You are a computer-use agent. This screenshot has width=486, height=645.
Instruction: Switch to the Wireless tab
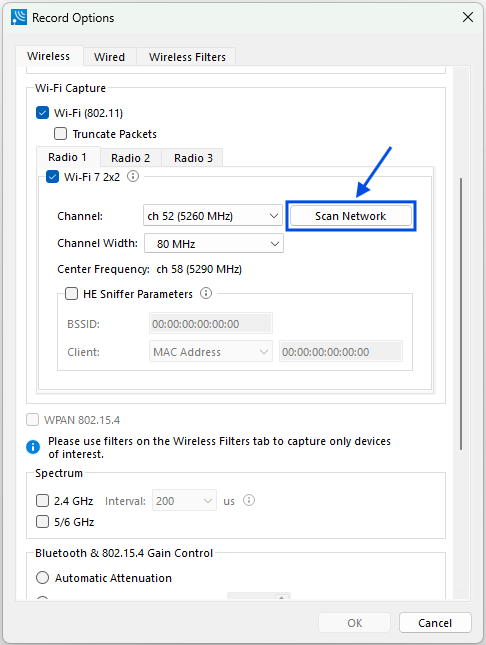point(49,56)
